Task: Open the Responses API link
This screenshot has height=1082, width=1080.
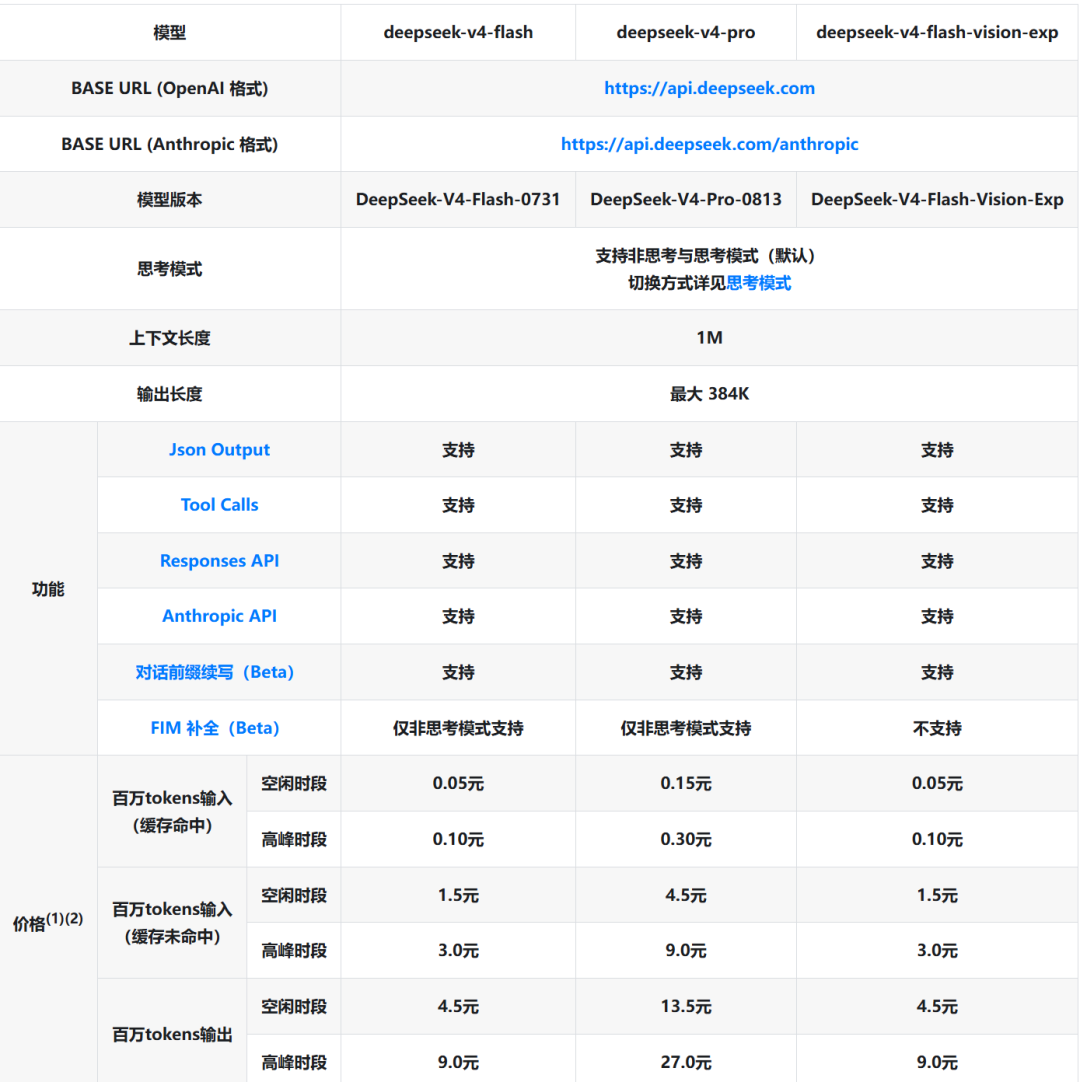Action: [x=219, y=561]
